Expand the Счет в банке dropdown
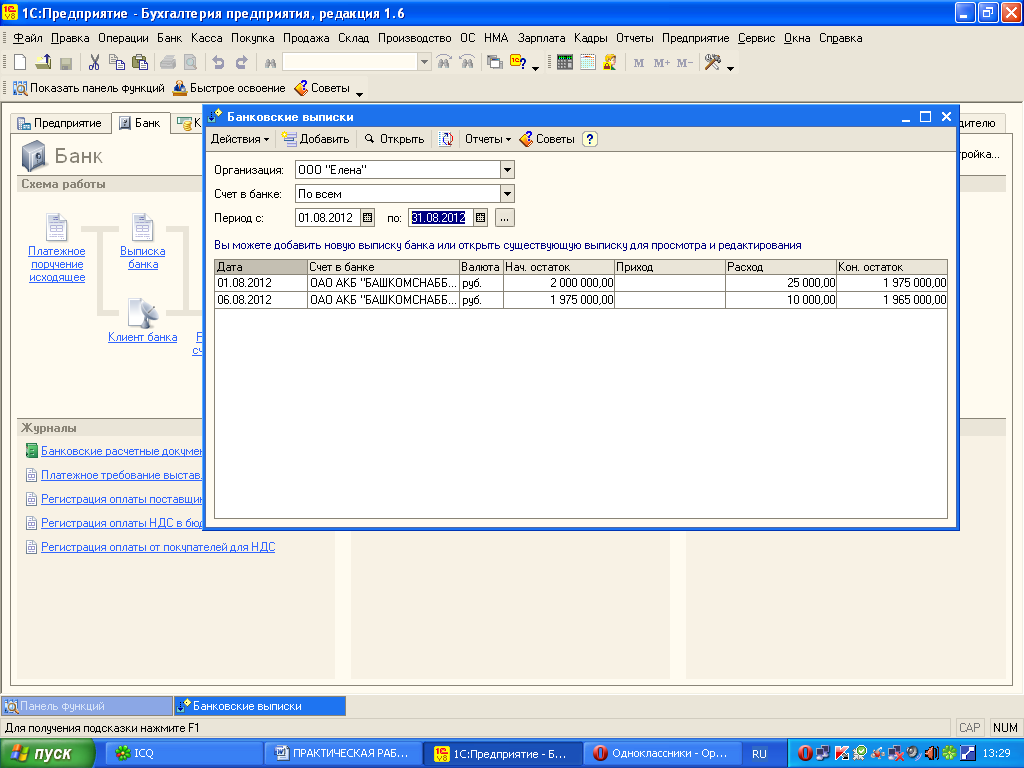This screenshot has height=768, width=1024. click(507, 193)
